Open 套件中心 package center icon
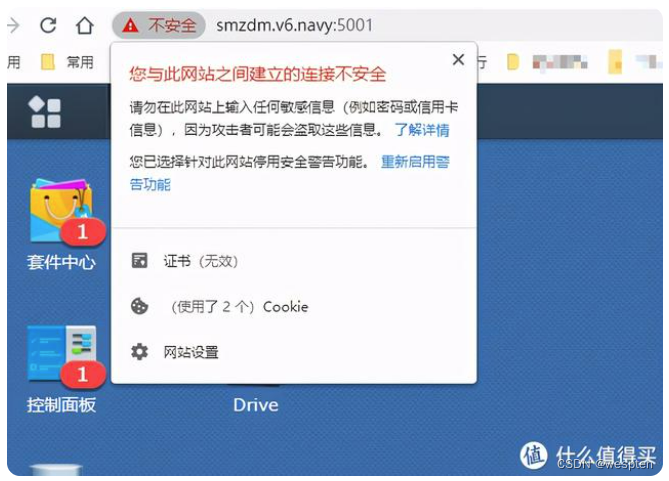669x481 pixels. pos(61,224)
